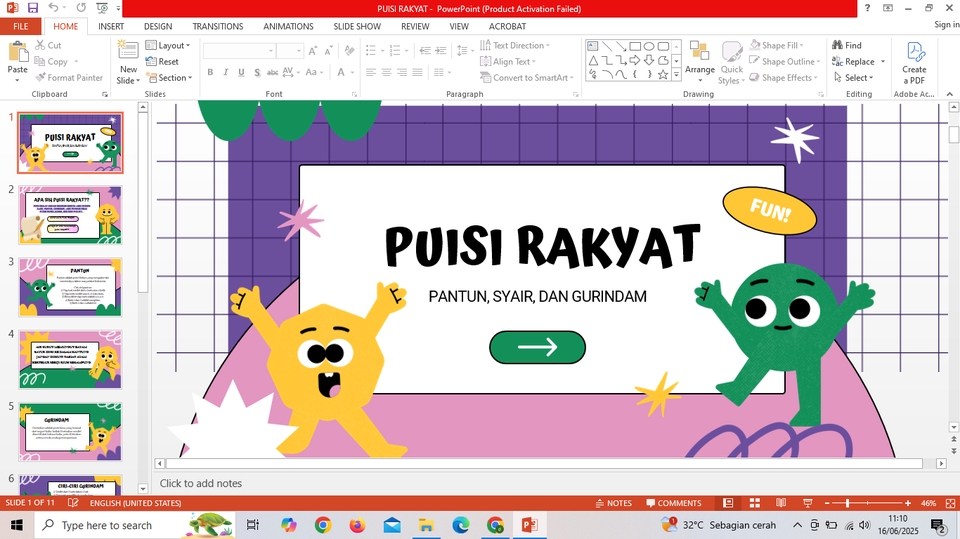Open Quick Styles gallery
This screenshot has width=960, height=539.
pos(731,63)
